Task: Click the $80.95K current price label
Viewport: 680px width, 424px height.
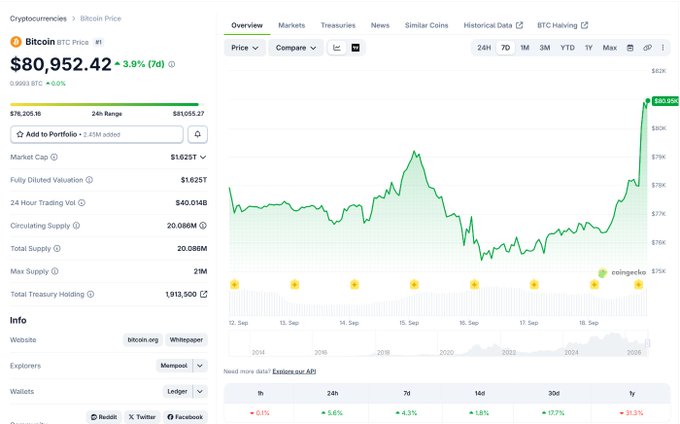Action: point(665,101)
